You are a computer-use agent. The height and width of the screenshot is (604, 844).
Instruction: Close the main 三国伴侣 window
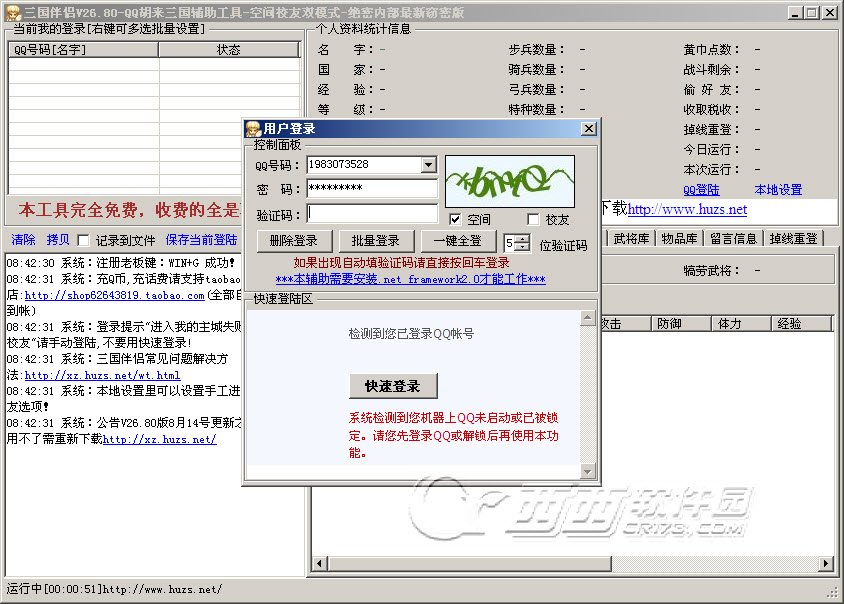pos(829,12)
